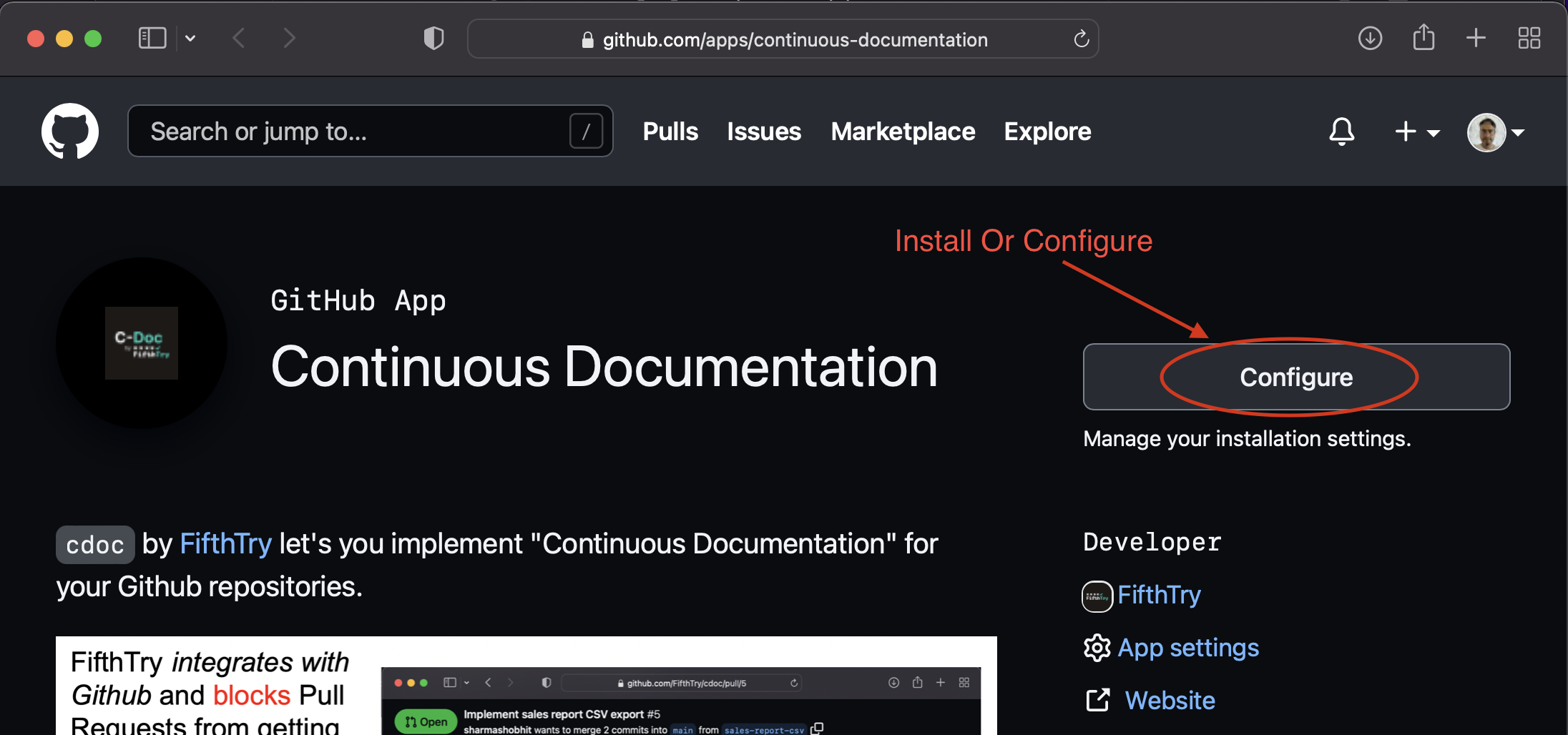Add a new tab with plus icon
The image size is (1568, 735).
(x=1476, y=38)
